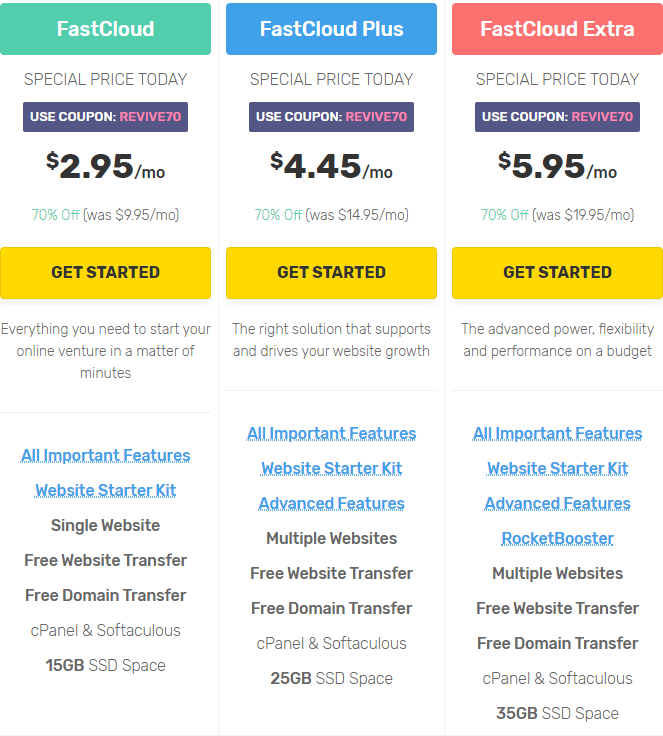Click Get Started under FastCloud Plus
The width and height of the screenshot is (663, 736).
331,272
